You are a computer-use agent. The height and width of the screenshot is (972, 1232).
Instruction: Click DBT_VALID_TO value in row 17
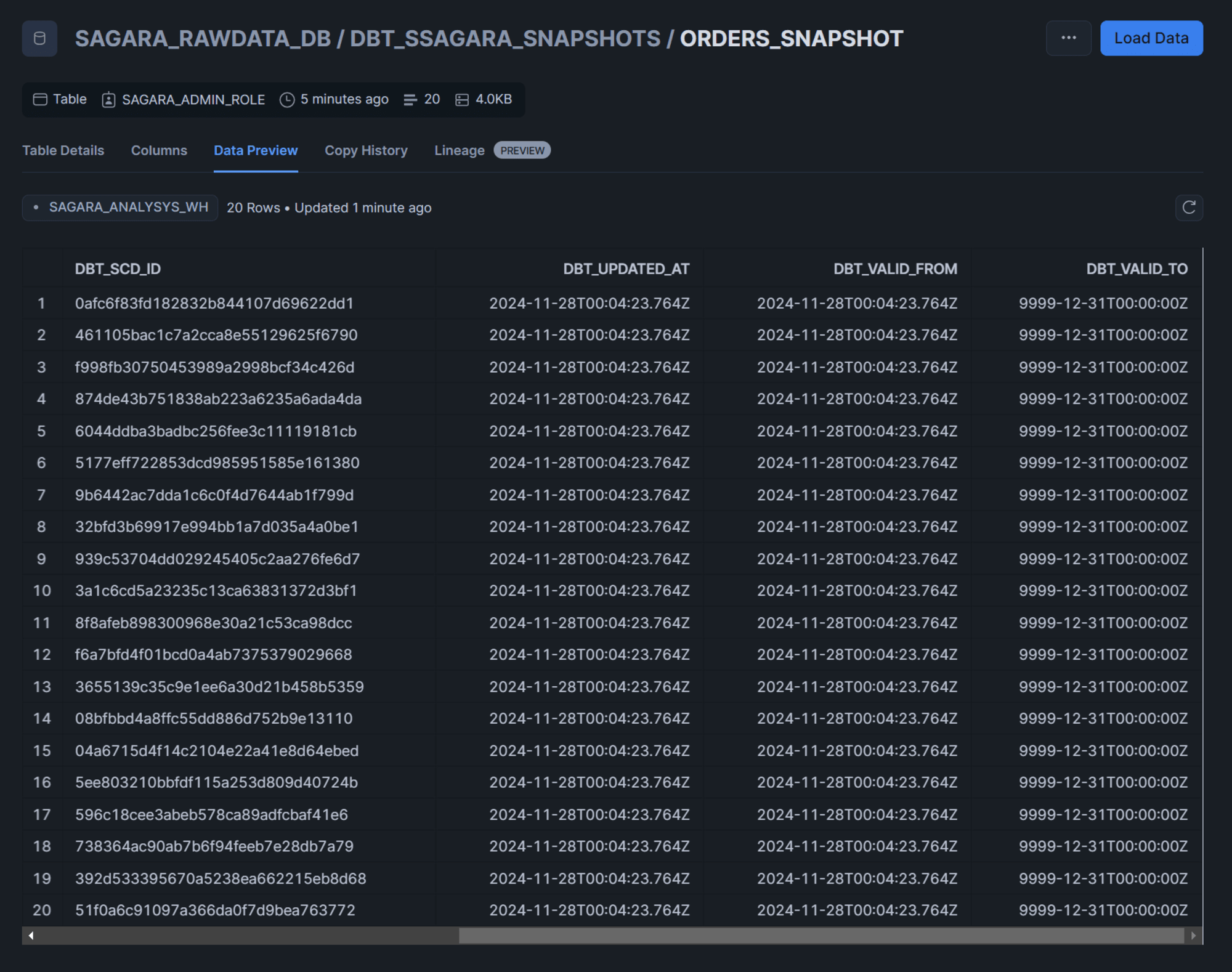pyautogui.click(x=1103, y=814)
